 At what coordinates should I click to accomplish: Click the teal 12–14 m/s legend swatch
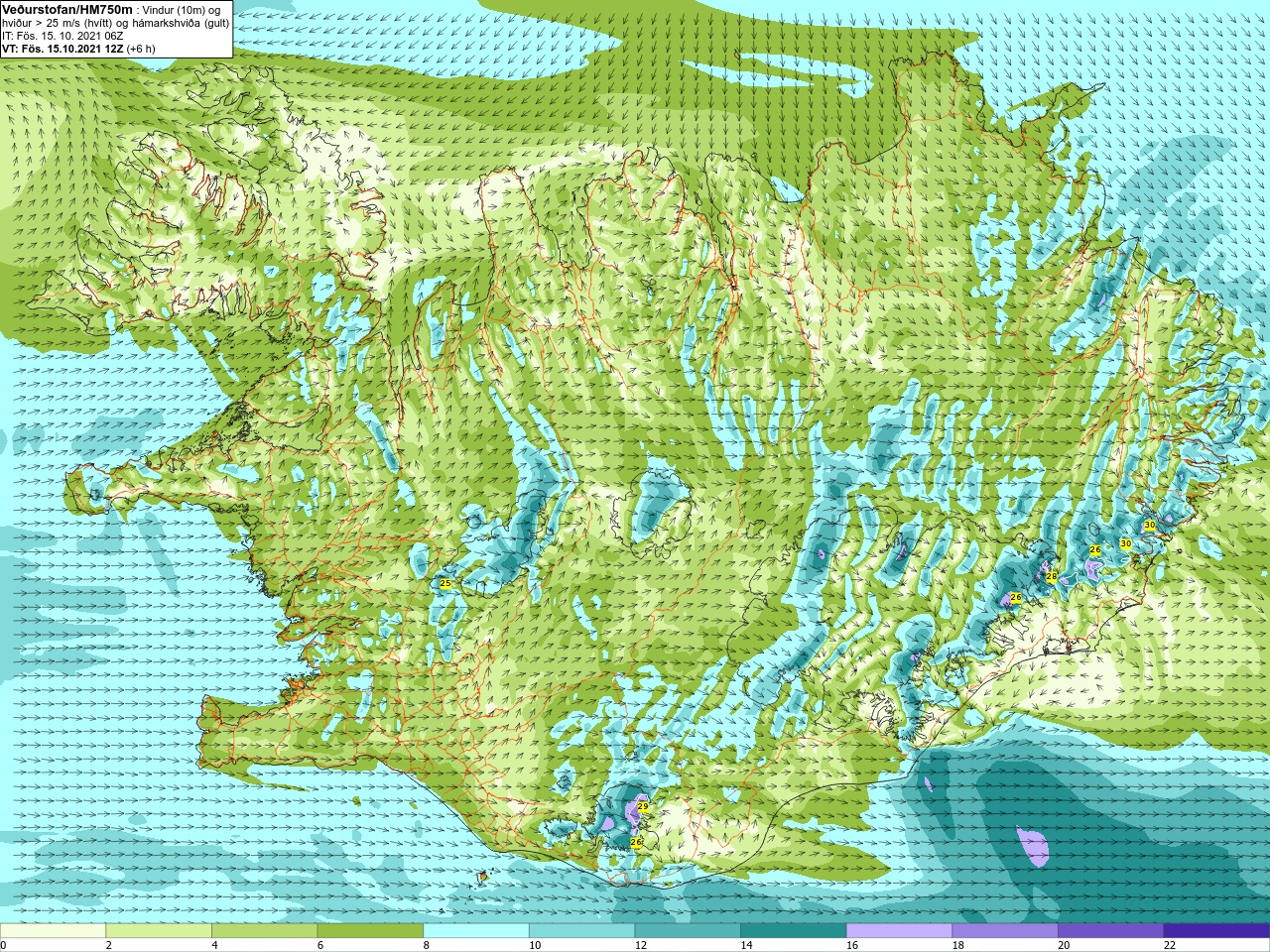pos(688,931)
